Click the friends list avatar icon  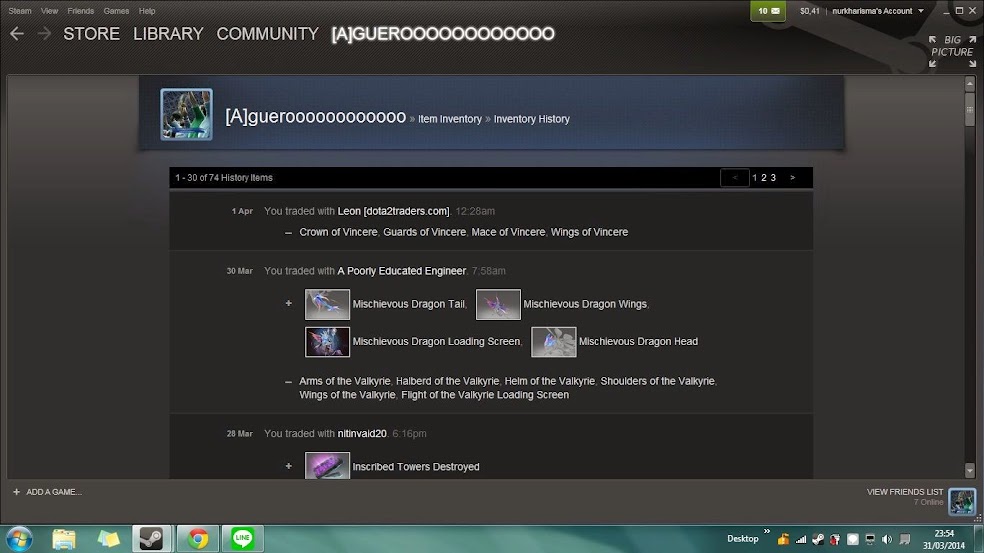pyautogui.click(x=962, y=501)
